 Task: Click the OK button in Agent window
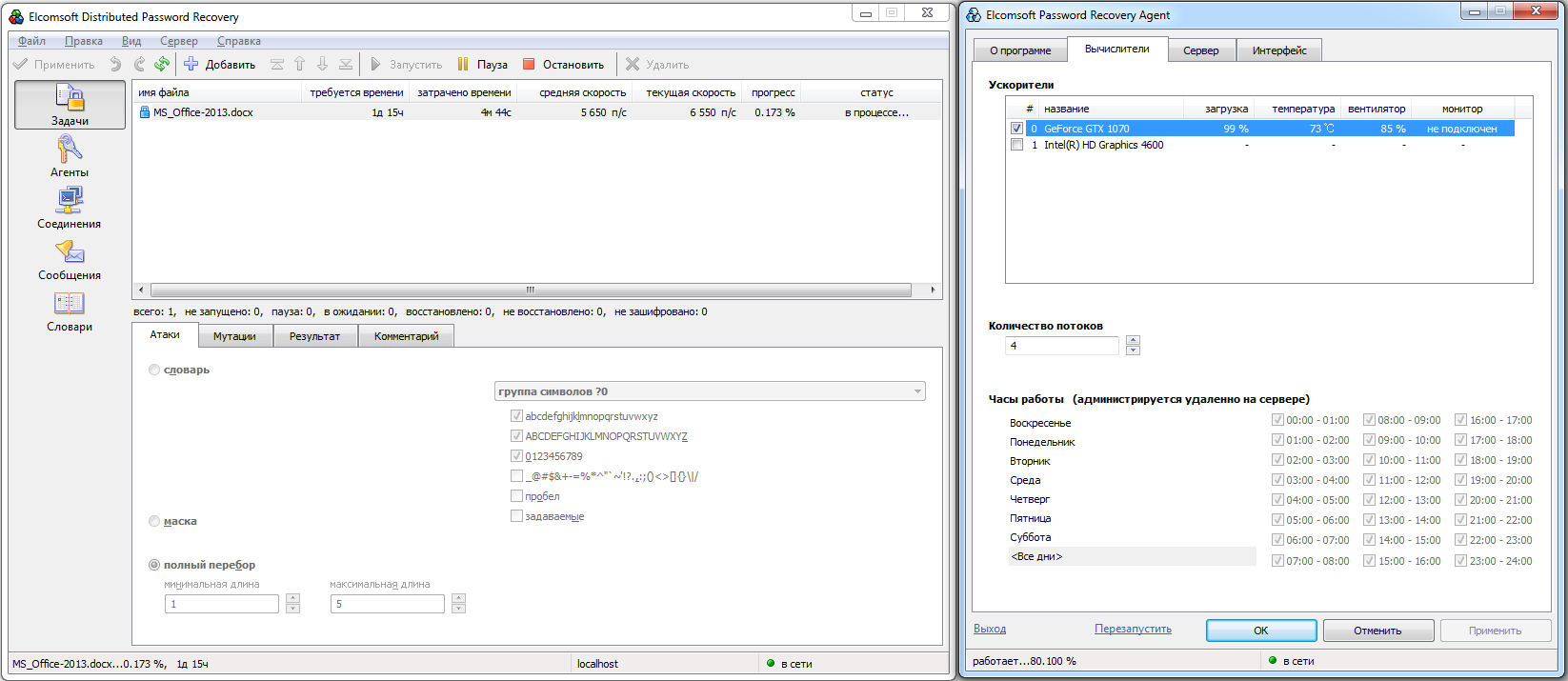point(1261,631)
